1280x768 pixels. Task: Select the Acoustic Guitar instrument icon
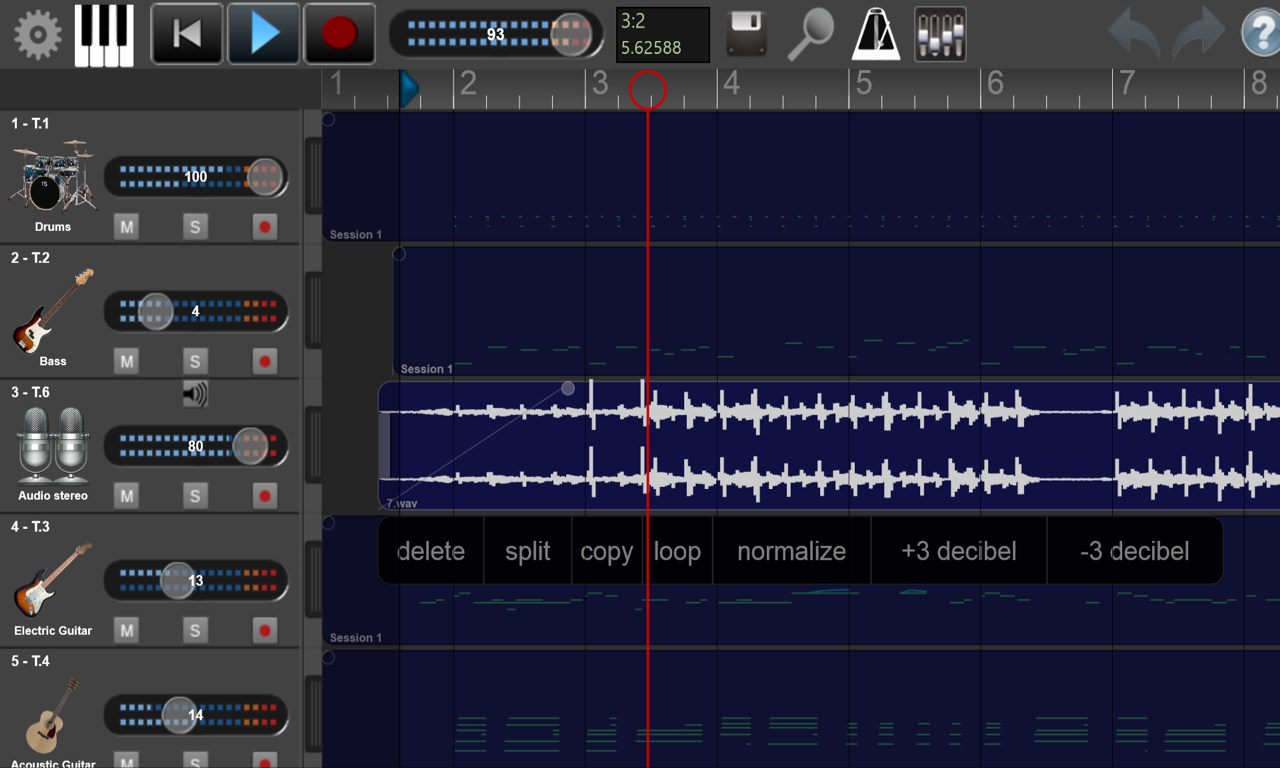(x=53, y=715)
